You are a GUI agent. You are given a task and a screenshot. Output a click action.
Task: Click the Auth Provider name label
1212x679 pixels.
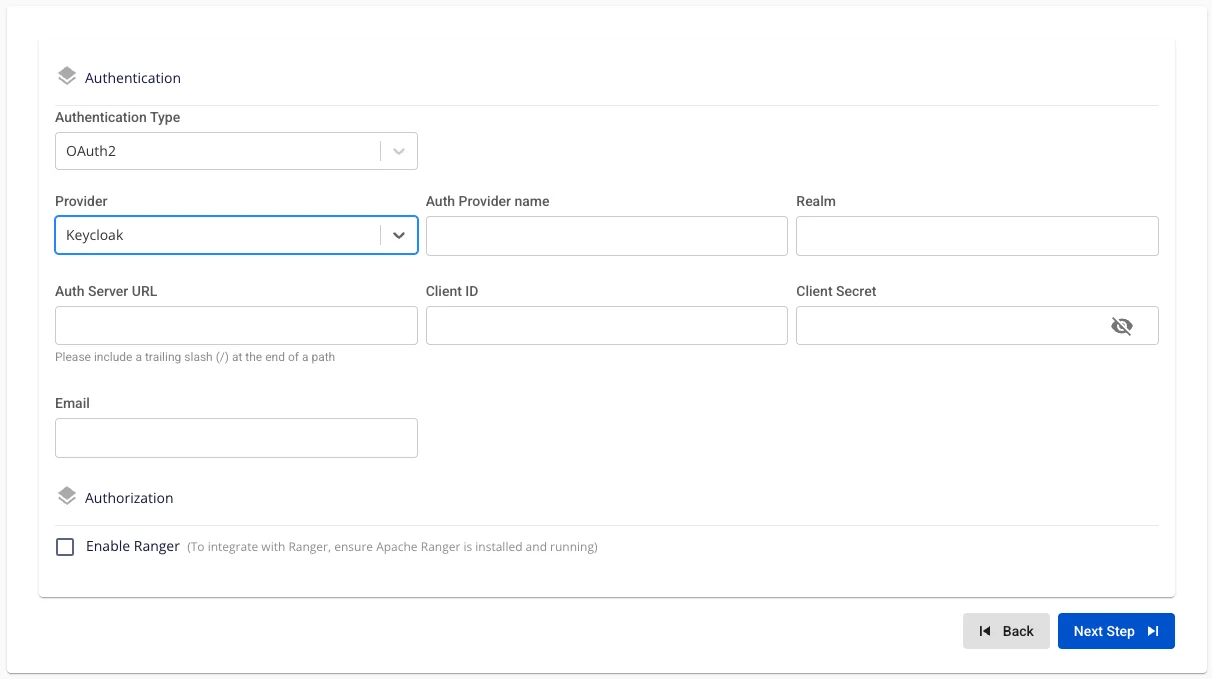click(488, 201)
